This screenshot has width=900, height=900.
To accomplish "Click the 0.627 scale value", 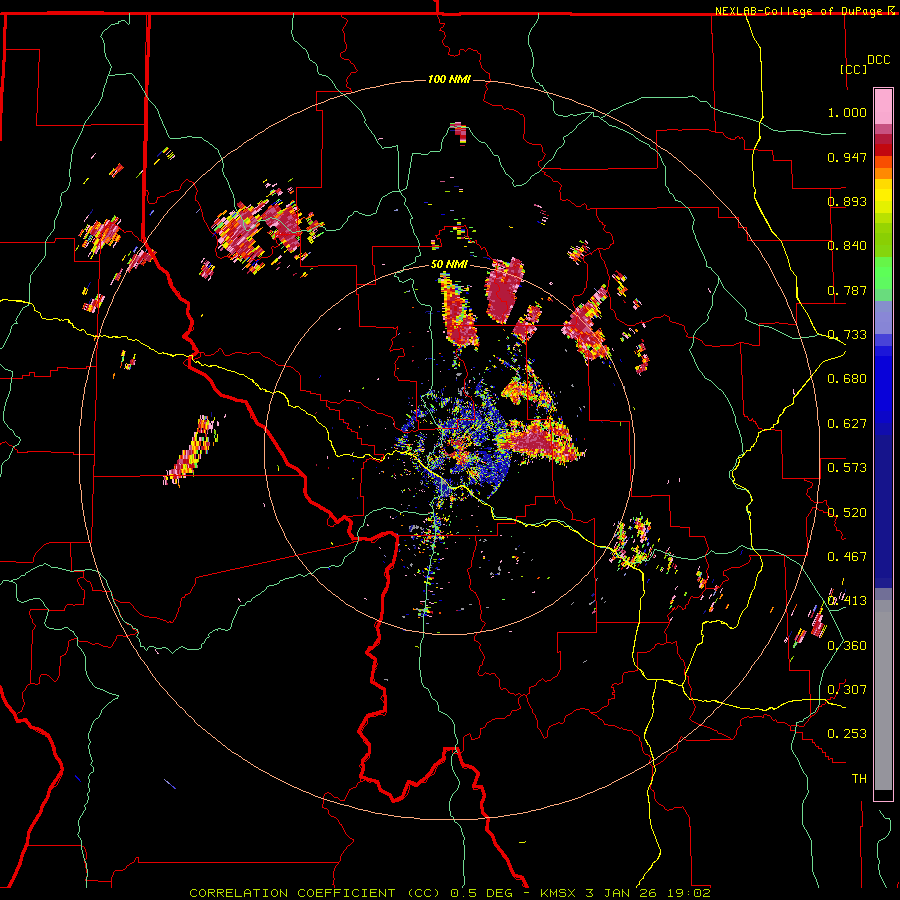I will [x=847, y=424].
